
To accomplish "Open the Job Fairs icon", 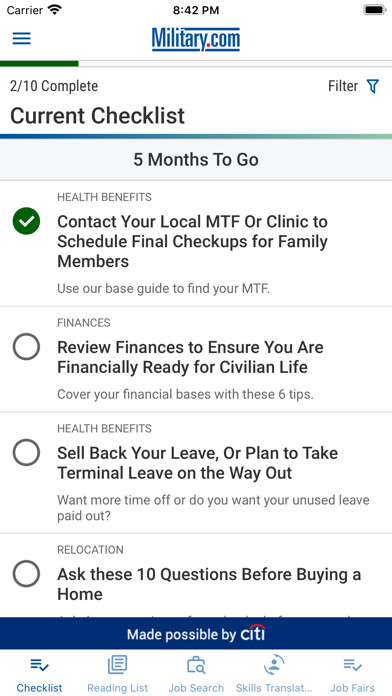I will point(352,665).
